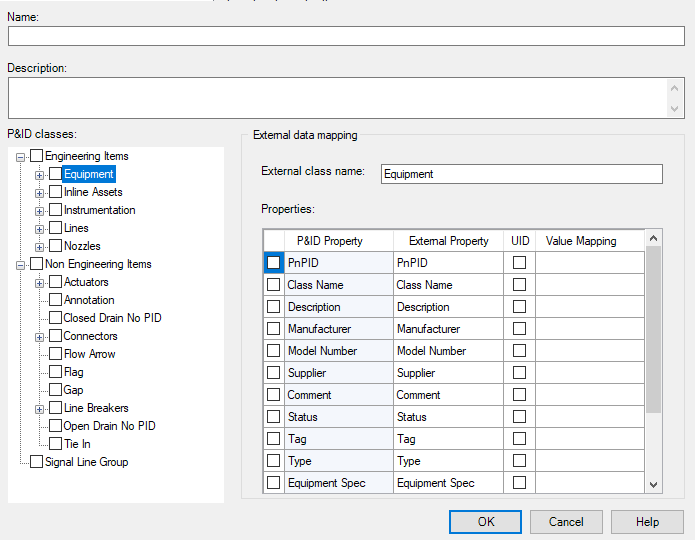Click the Name text field

(x=346, y=36)
